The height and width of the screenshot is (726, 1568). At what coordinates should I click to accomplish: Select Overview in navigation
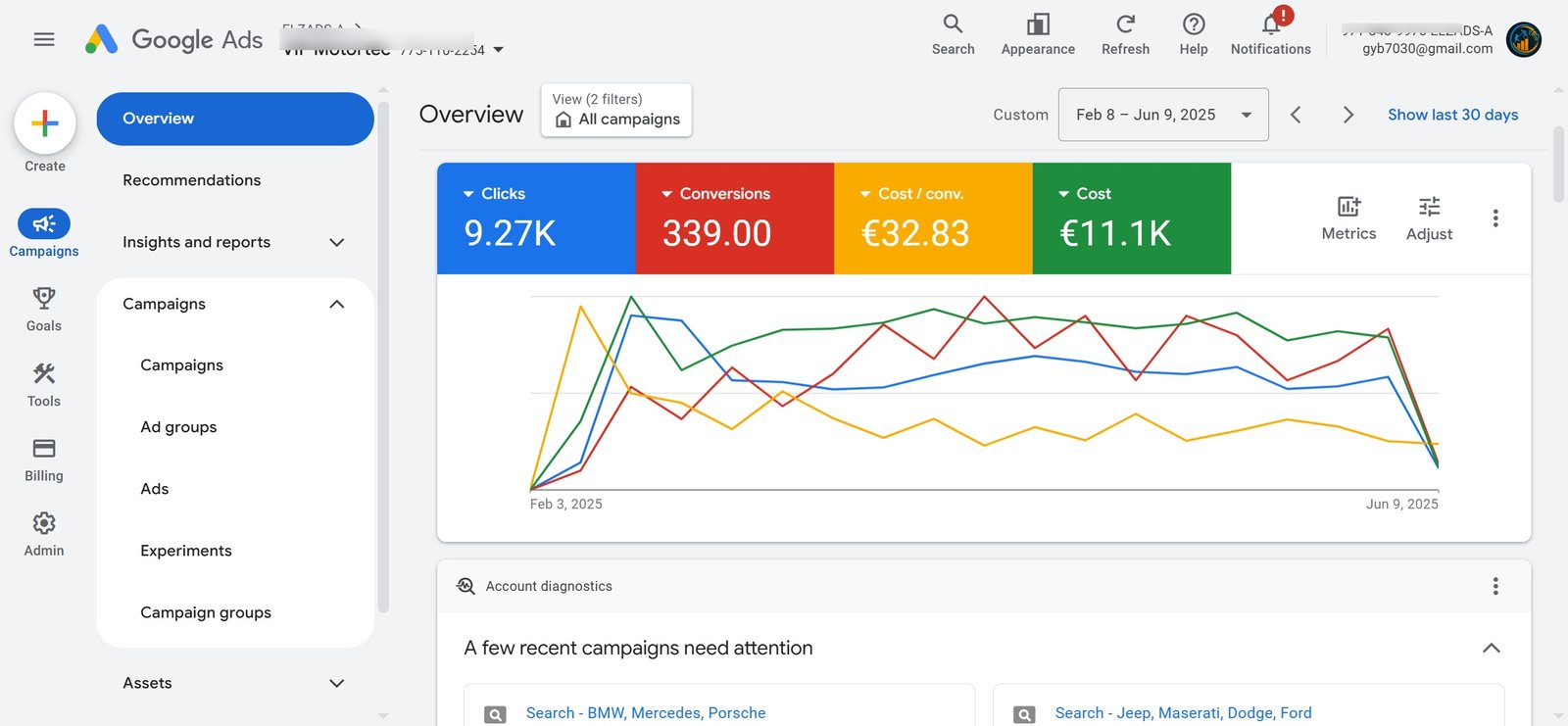[x=235, y=119]
